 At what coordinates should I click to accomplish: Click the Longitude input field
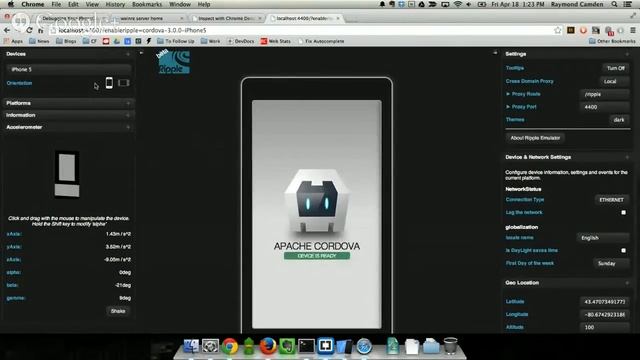click(604, 315)
